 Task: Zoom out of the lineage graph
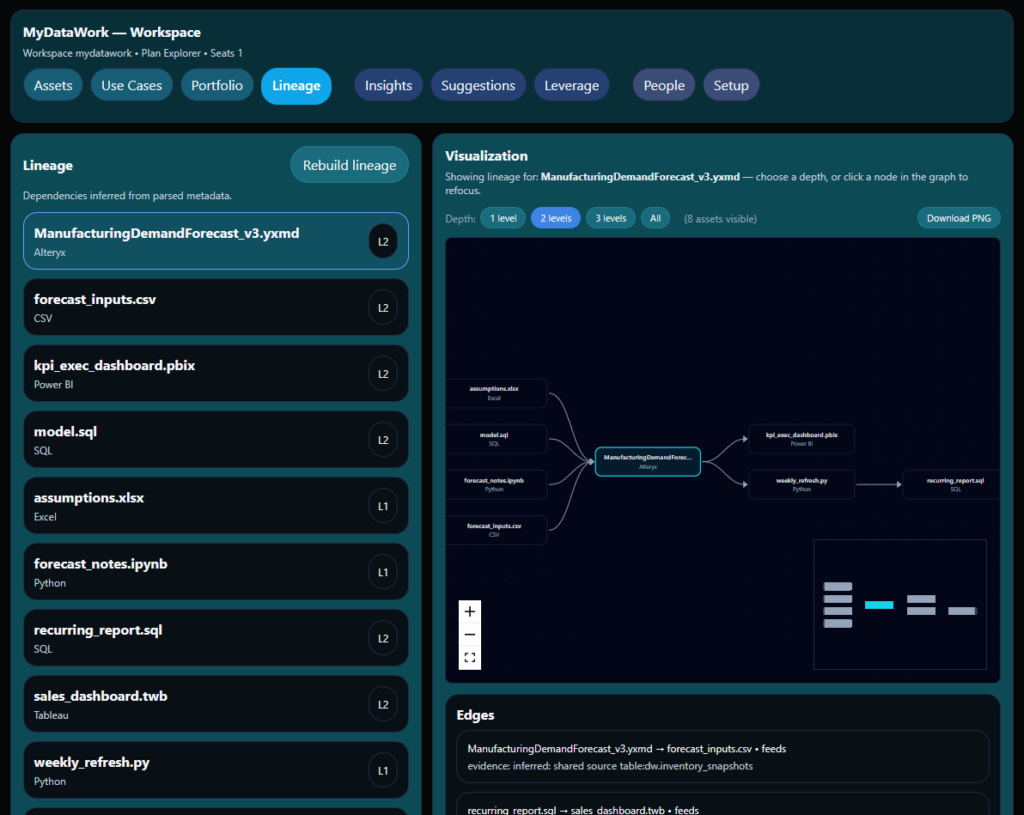[470, 635]
